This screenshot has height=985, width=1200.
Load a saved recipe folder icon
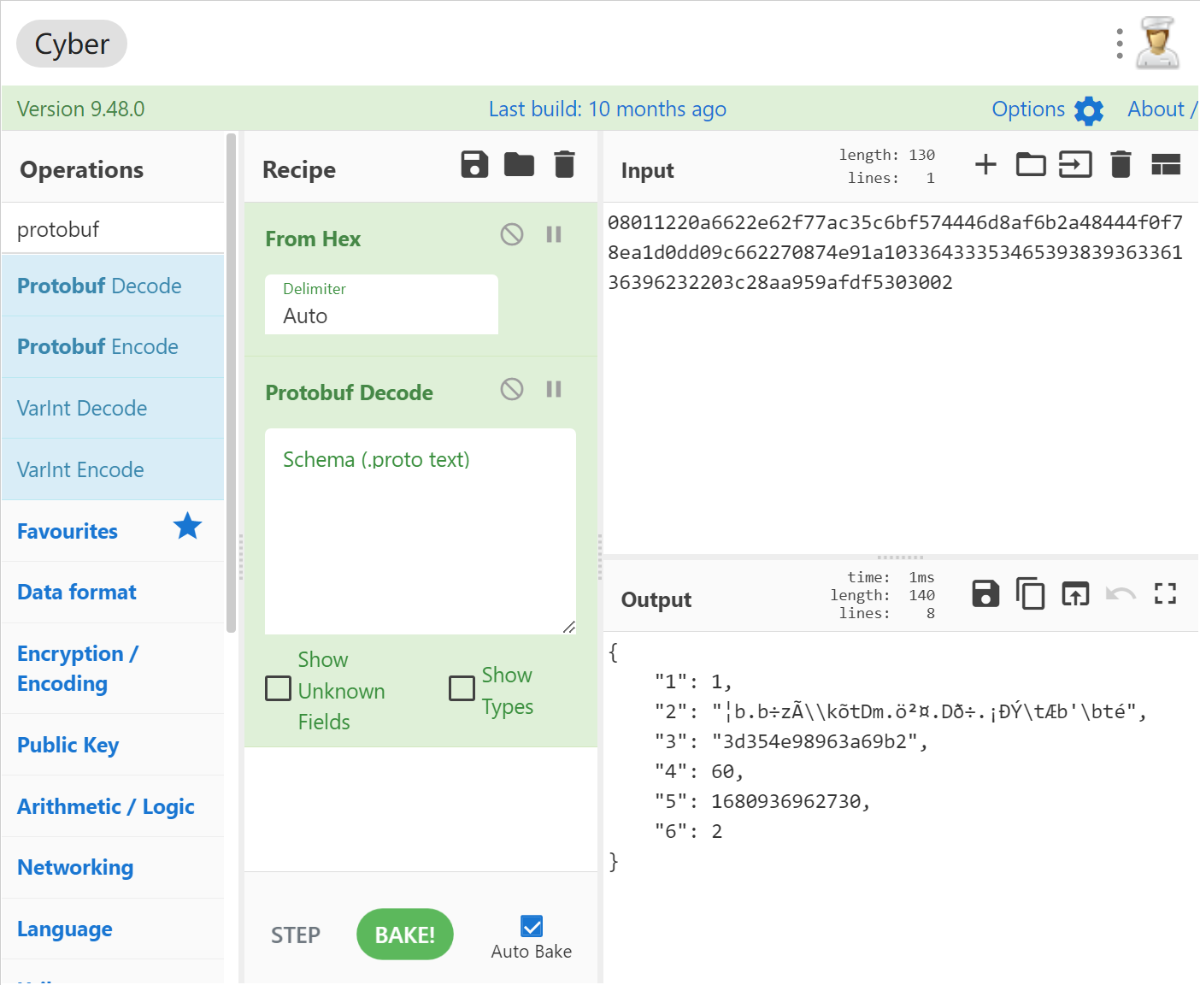(519, 164)
